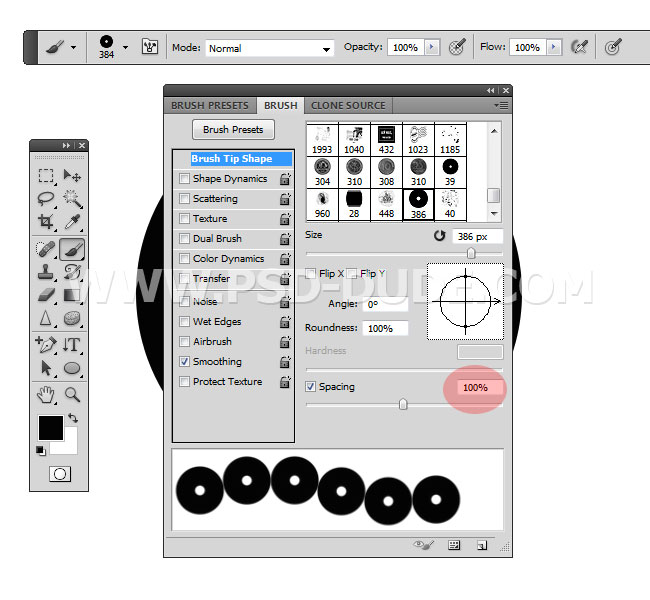The height and width of the screenshot is (600, 650).
Task: Swap foreground and background colors
Action: (73, 418)
